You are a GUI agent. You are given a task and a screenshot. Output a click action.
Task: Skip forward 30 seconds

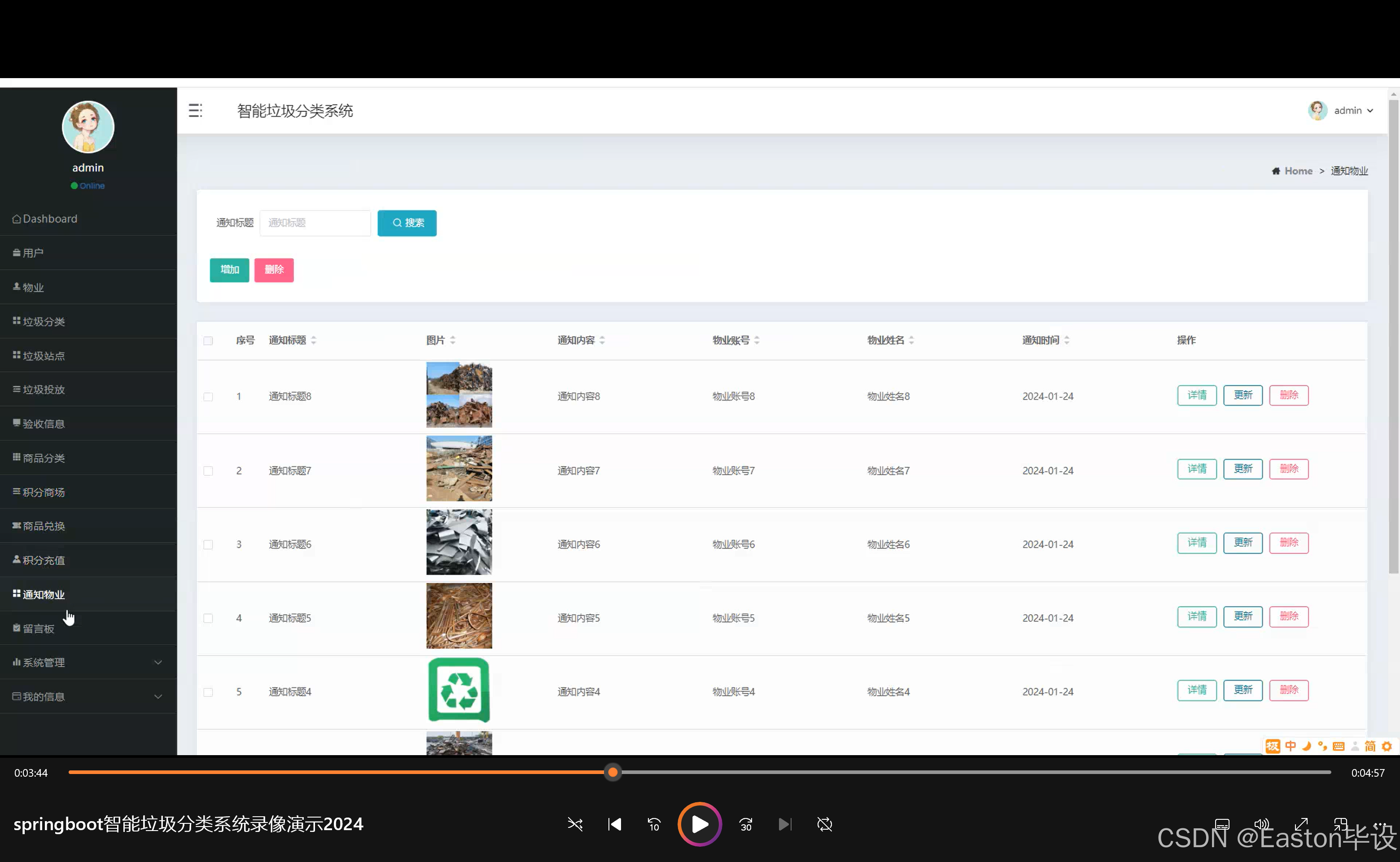(x=746, y=824)
